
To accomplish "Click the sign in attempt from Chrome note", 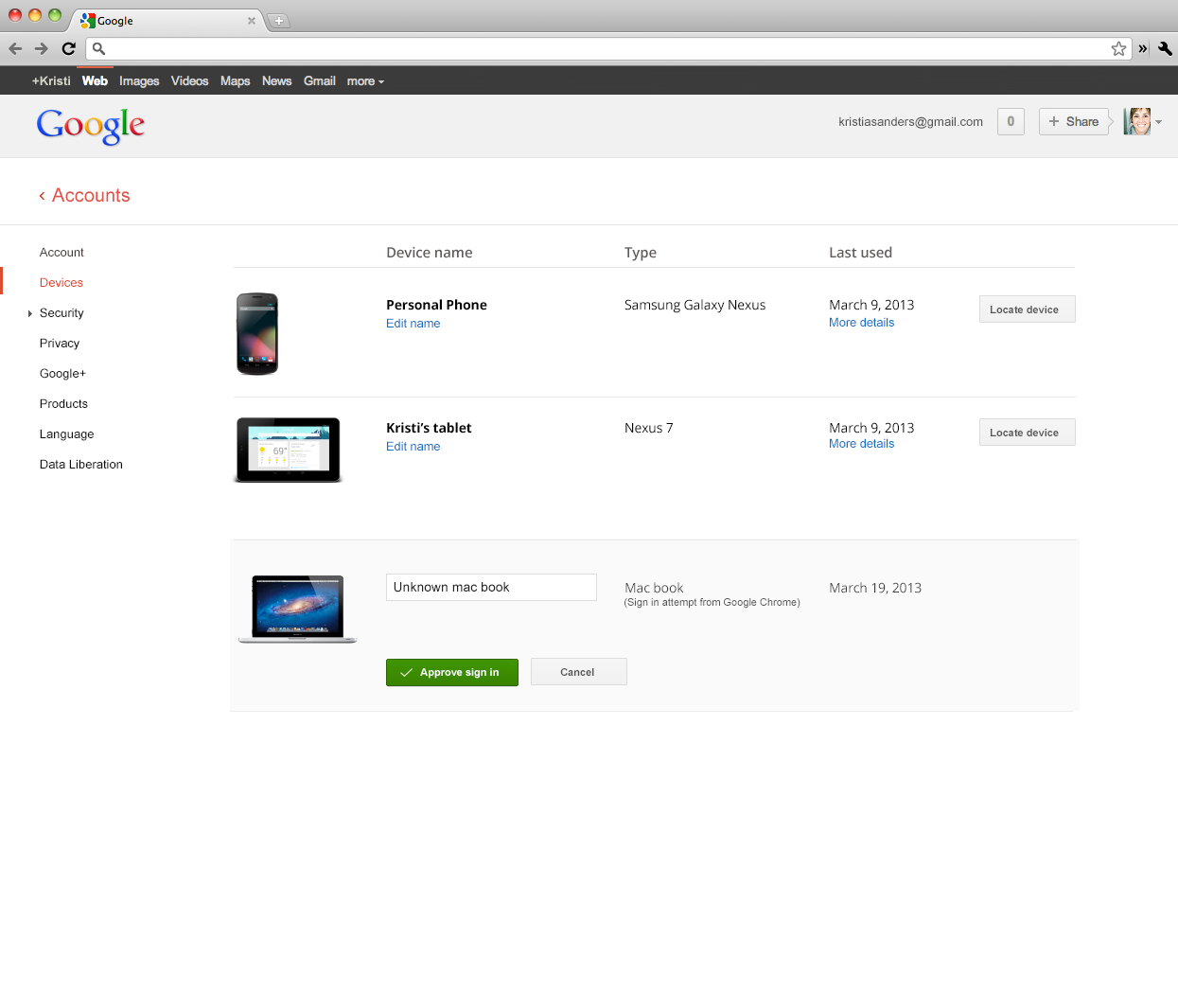I will [x=712, y=602].
